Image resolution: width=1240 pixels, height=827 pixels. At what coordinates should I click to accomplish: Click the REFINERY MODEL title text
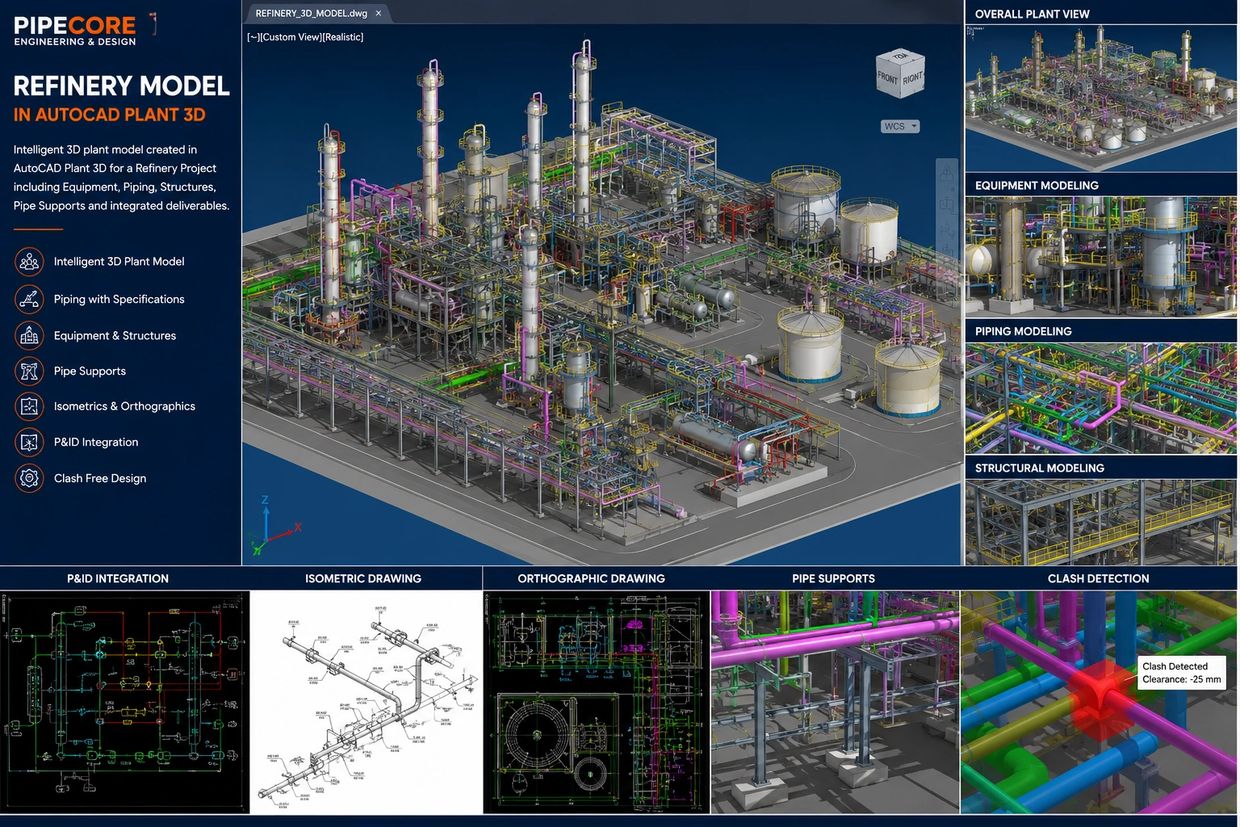point(122,86)
